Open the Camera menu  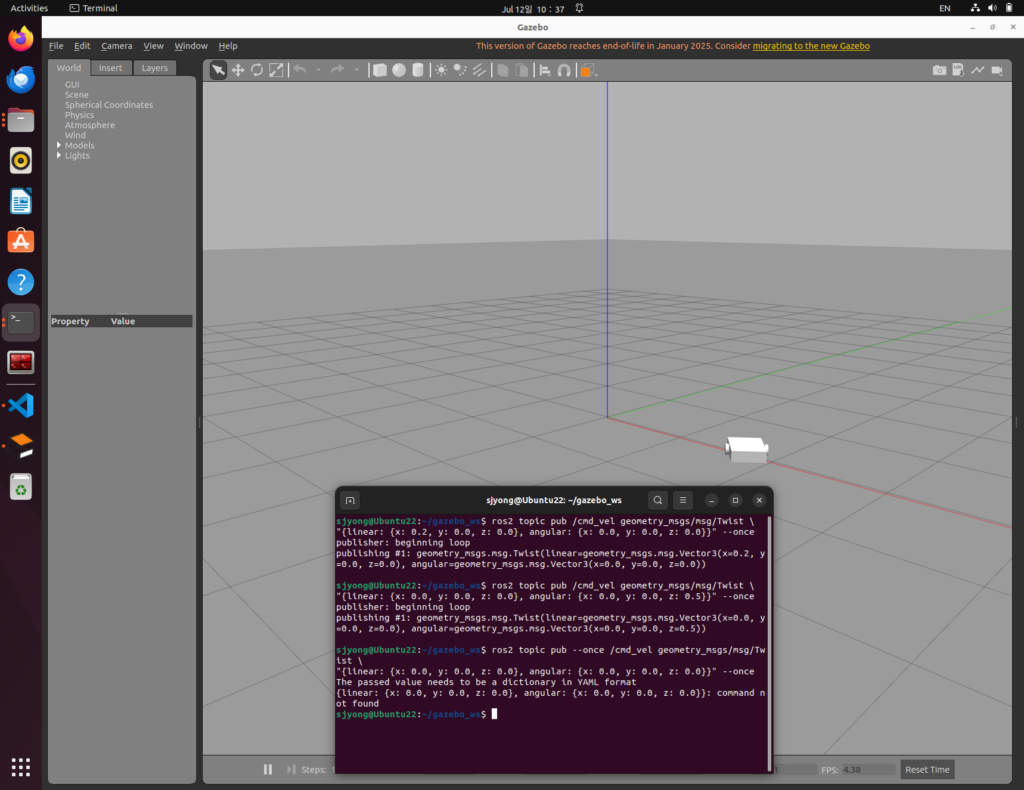tap(117, 46)
